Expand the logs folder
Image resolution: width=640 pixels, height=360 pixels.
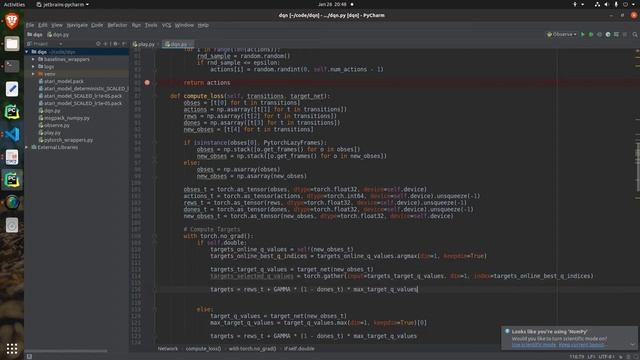click(x=33, y=67)
